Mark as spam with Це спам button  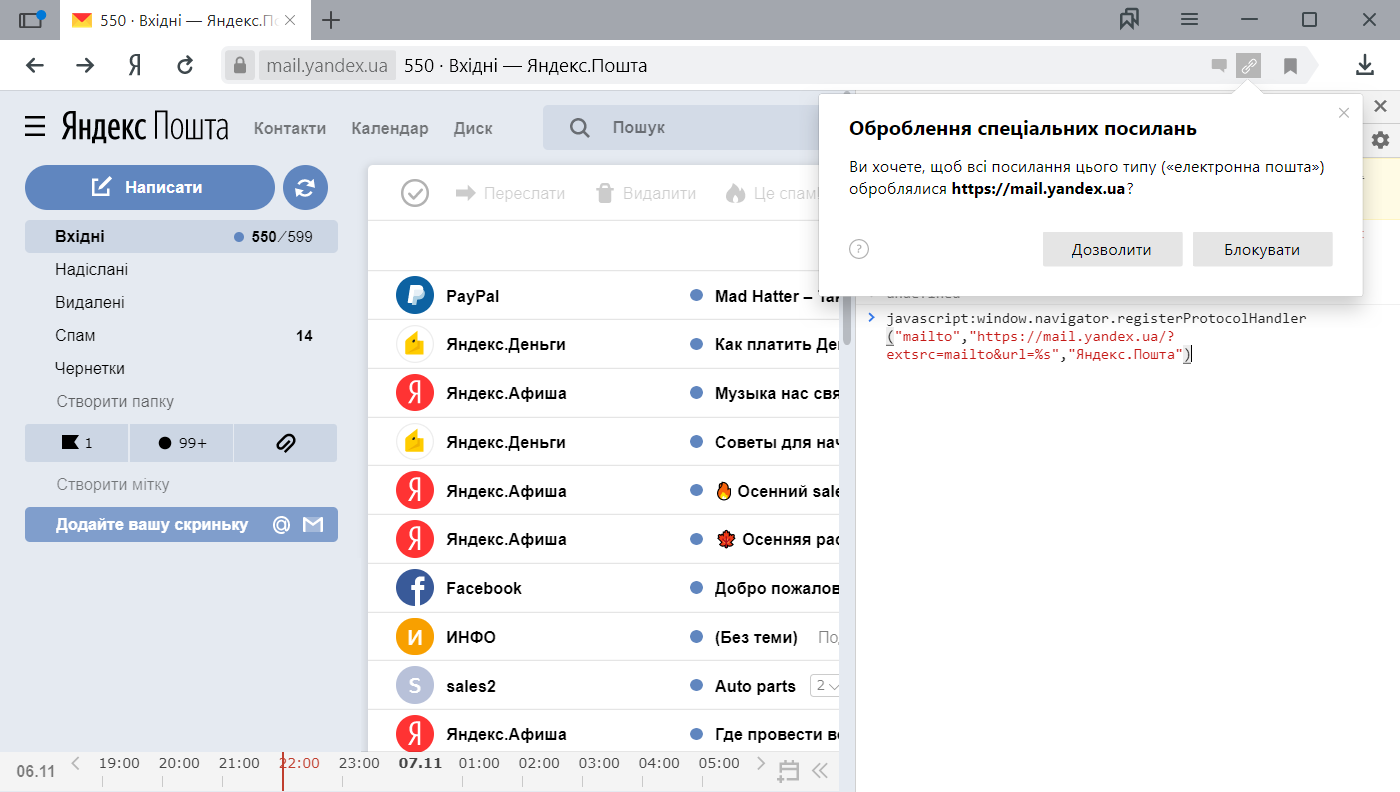773,193
